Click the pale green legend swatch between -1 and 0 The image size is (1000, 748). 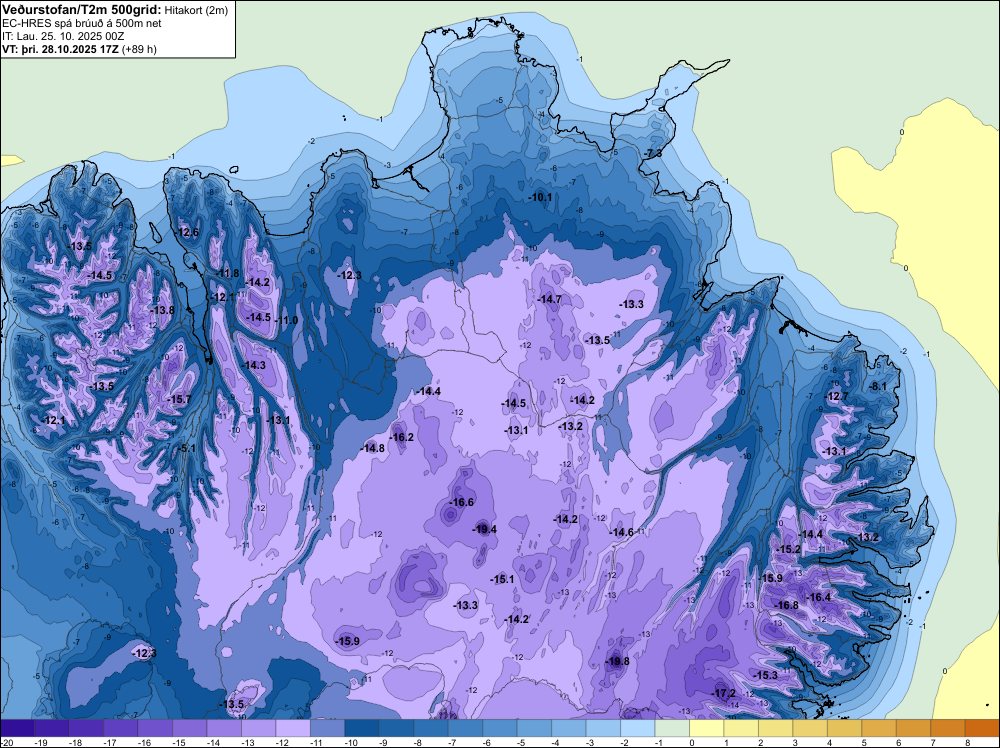(x=672, y=728)
